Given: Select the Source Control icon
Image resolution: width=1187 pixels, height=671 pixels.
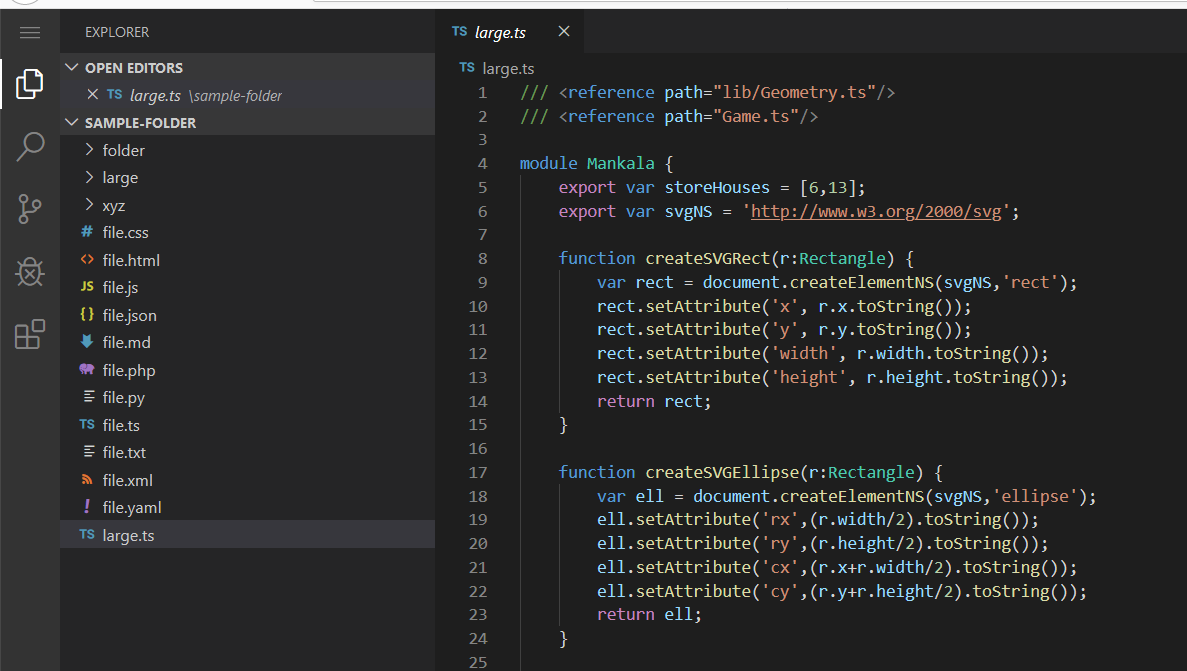Looking at the screenshot, I should click(29, 209).
